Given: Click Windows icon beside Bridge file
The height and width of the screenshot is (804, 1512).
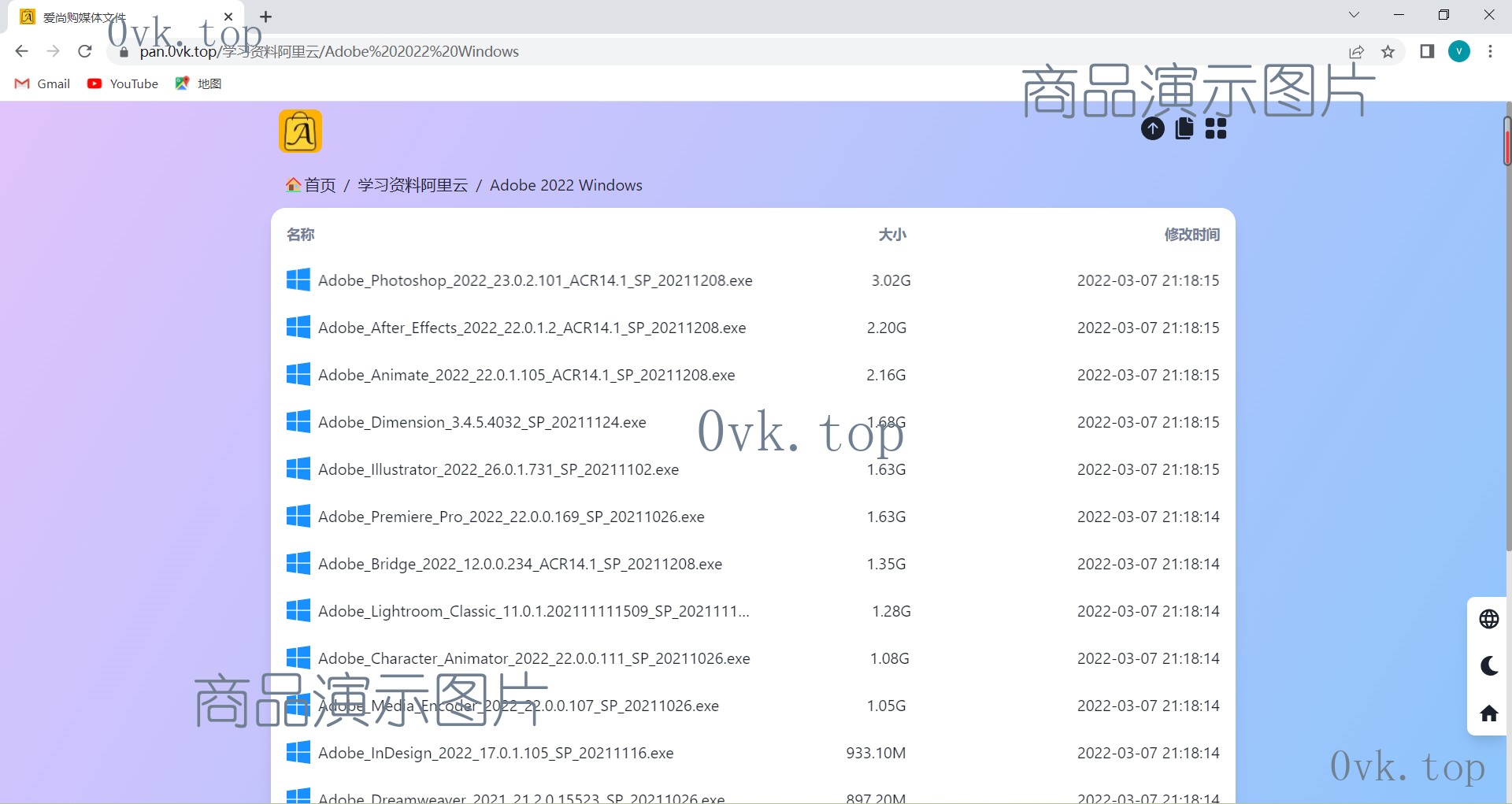Looking at the screenshot, I should point(298,563).
